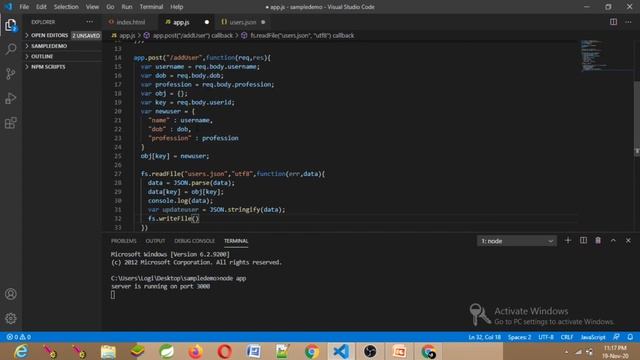Image resolution: width=640 pixels, height=360 pixels.
Task: Open Run and Debug view
Action: [11, 98]
